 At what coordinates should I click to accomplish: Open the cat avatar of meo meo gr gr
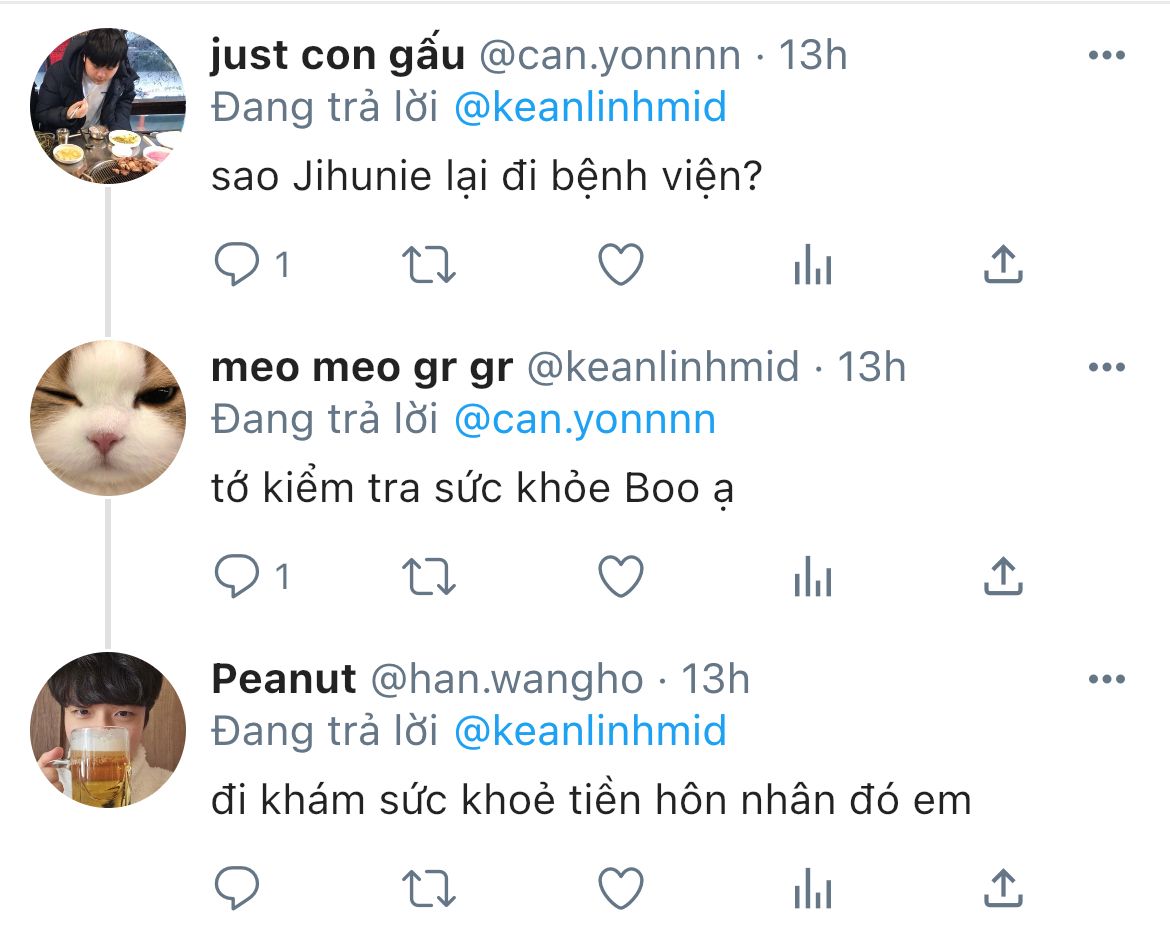(108, 418)
